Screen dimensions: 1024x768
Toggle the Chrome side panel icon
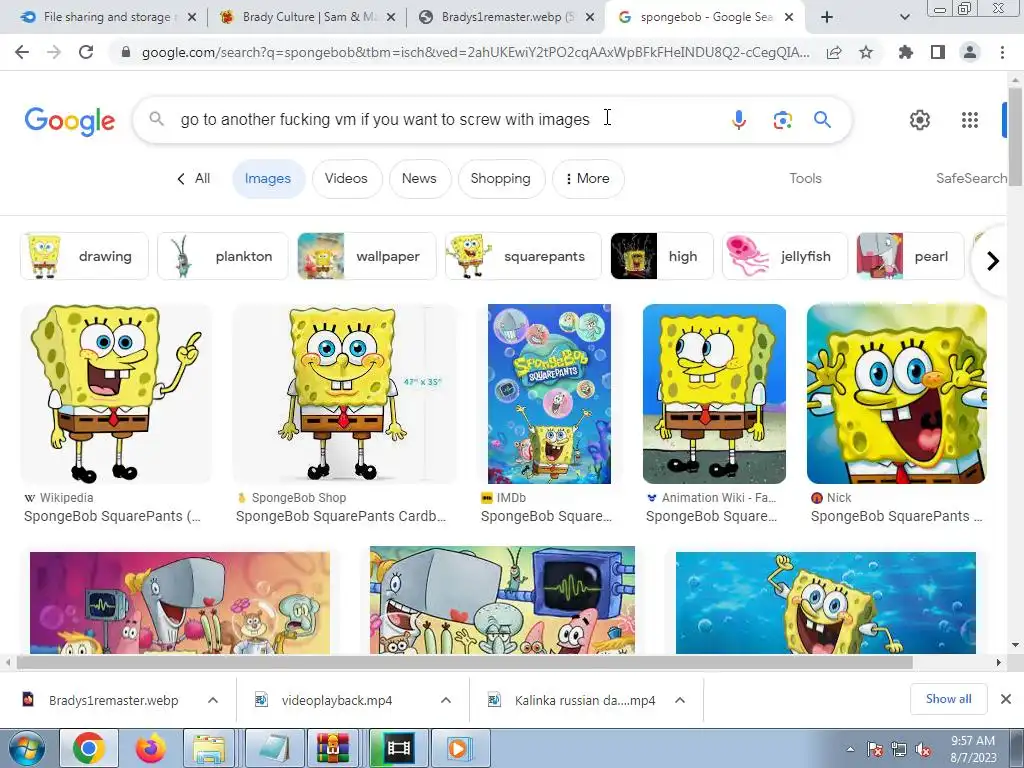tap(938, 52)
